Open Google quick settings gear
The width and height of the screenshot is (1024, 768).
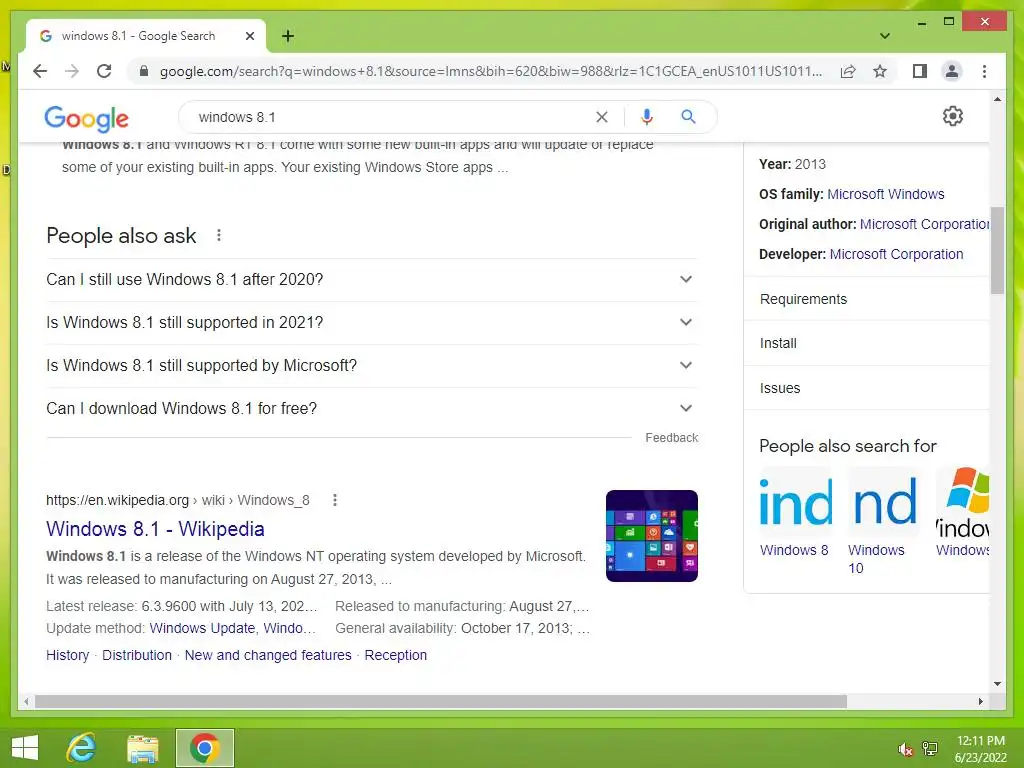[x=953, y=116]
